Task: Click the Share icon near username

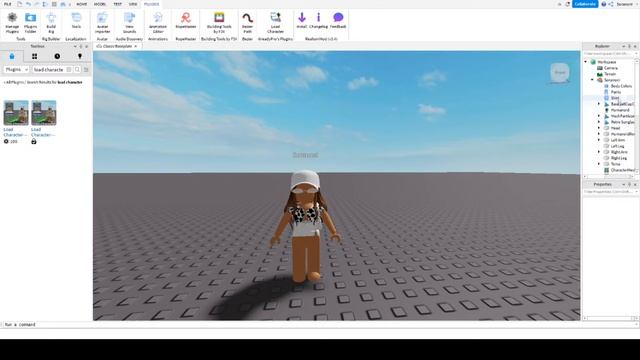Action: 611,4
